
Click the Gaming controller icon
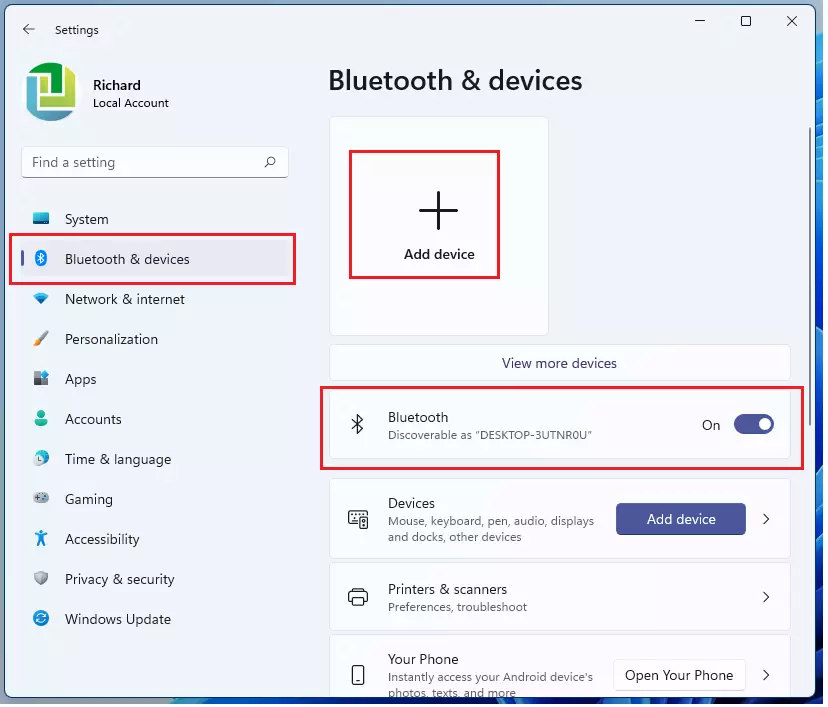(x=41, y=499)
